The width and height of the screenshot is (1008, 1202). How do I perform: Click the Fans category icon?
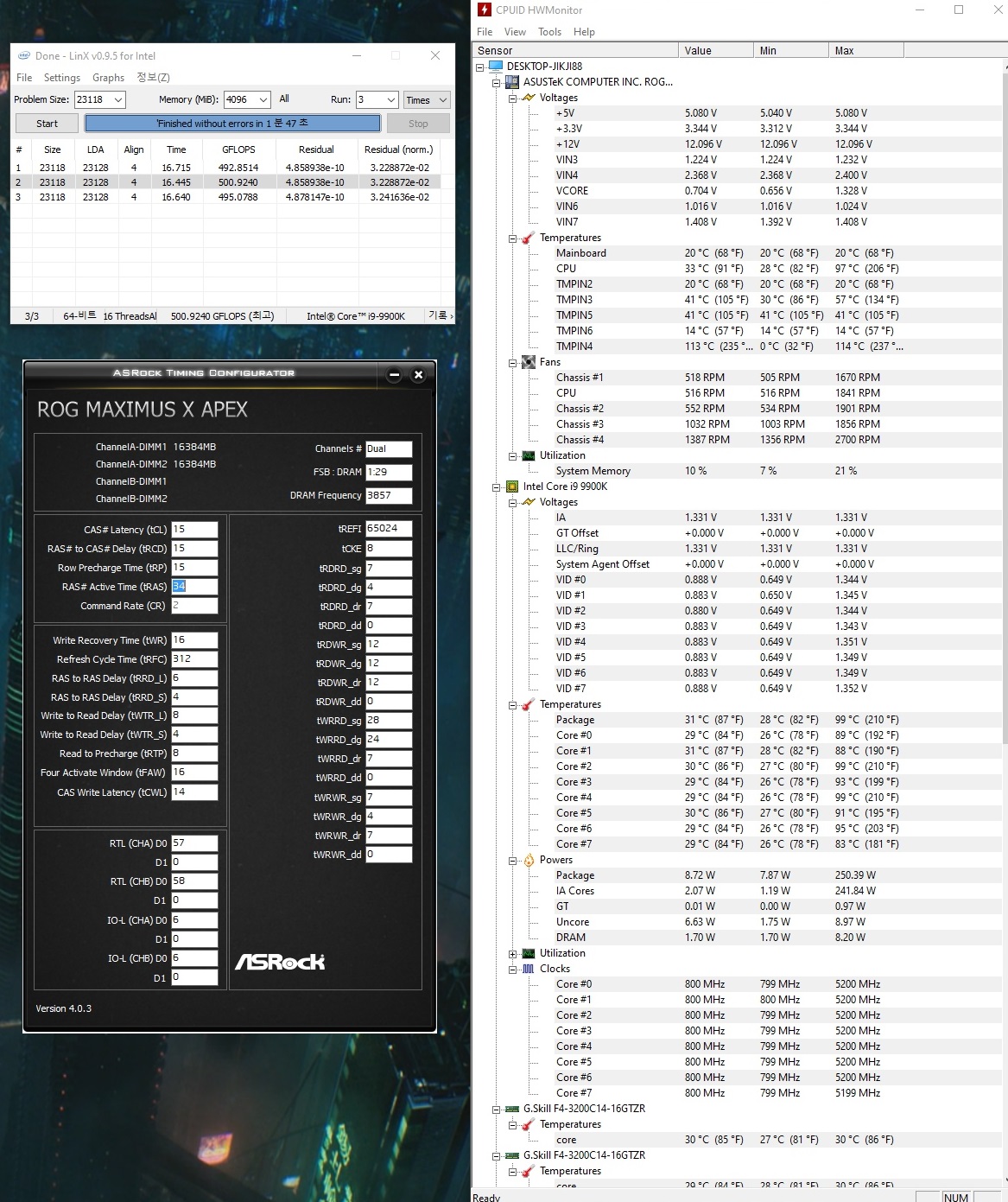(x=528, y=362)
